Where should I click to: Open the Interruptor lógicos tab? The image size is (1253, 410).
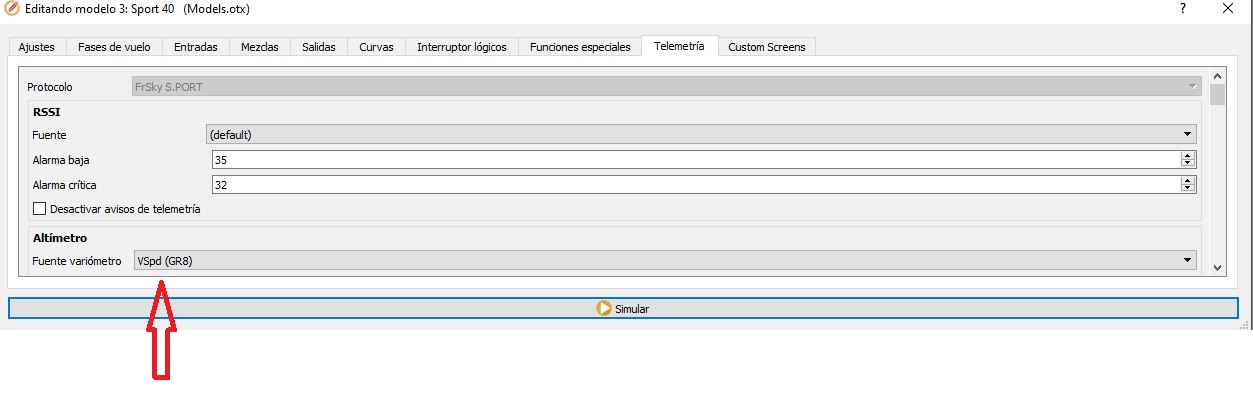click(x=461, y=47)
